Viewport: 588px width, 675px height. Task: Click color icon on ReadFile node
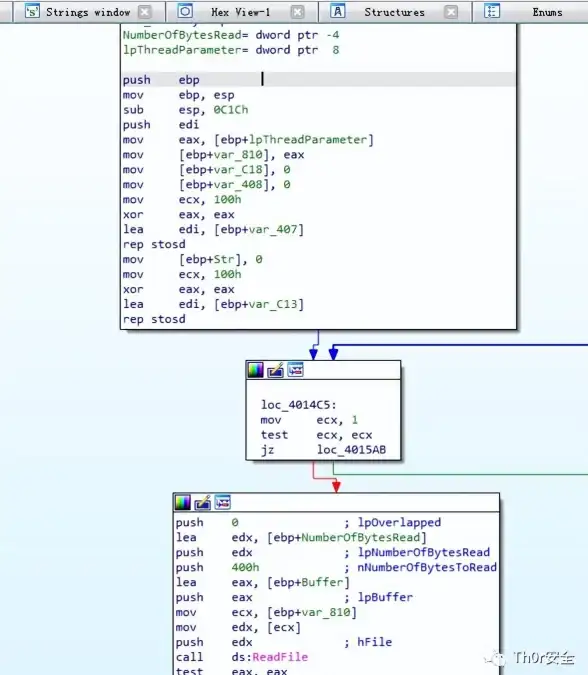(183, 502)
